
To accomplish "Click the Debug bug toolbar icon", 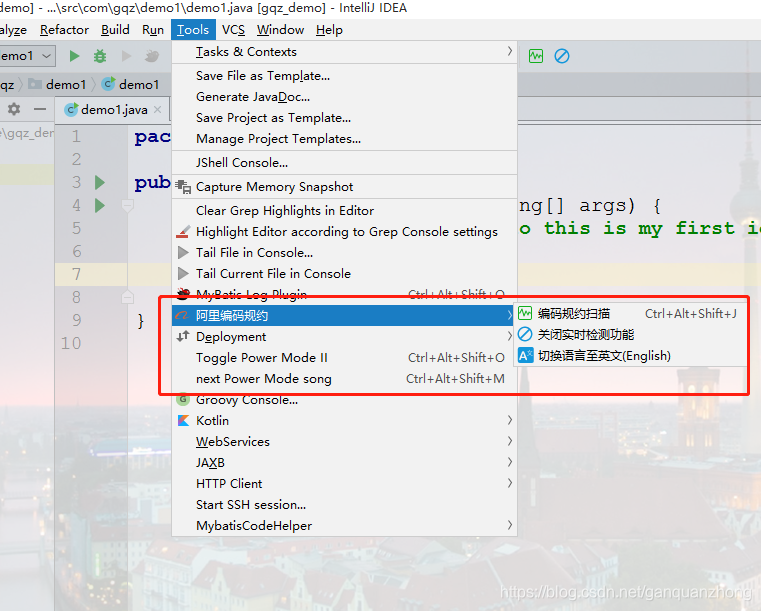I will pyautogui.click(x=100, y=56).
